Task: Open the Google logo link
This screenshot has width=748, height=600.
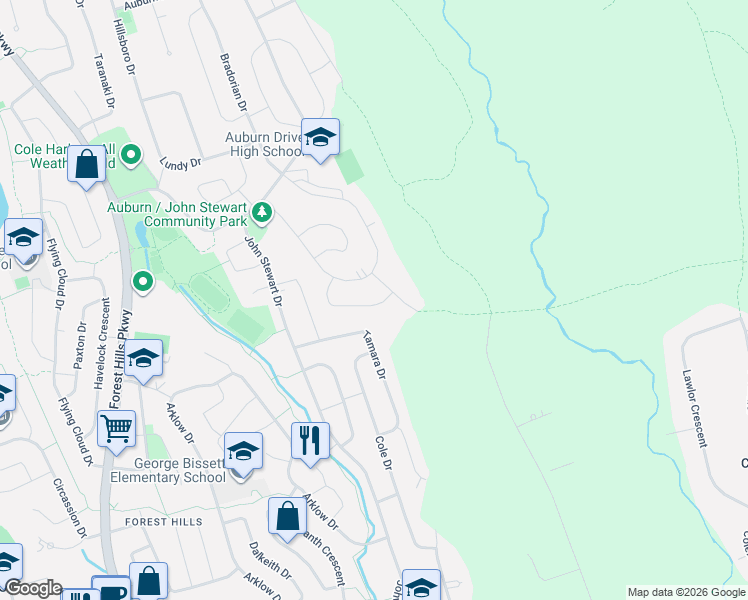Action: coord(33,588)
